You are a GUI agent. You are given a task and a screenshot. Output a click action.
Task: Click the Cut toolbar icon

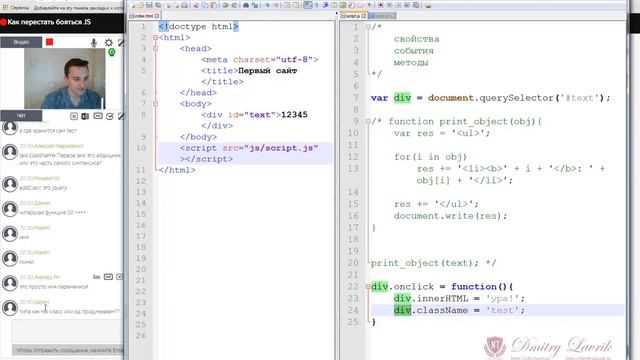click(x=196, y=5)
